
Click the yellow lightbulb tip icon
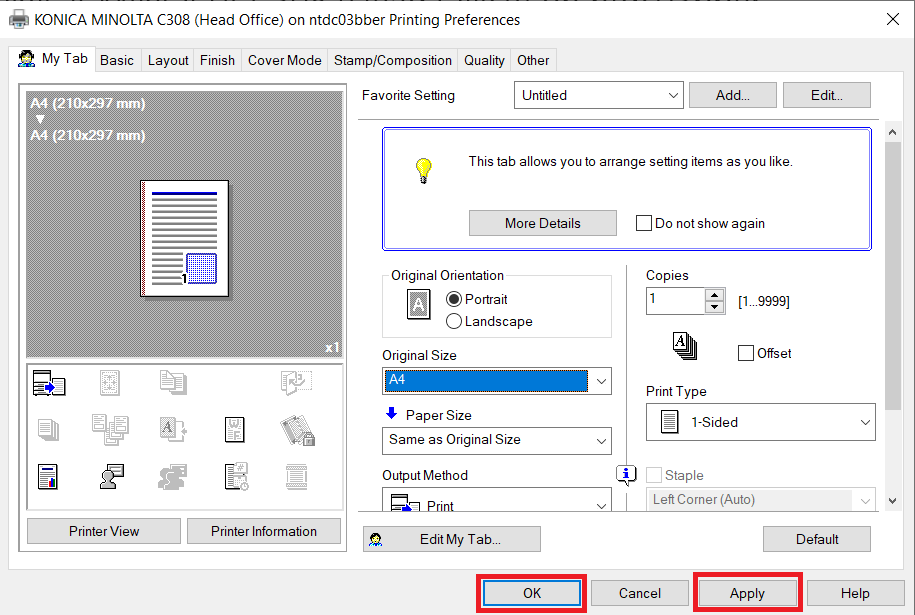424,170
